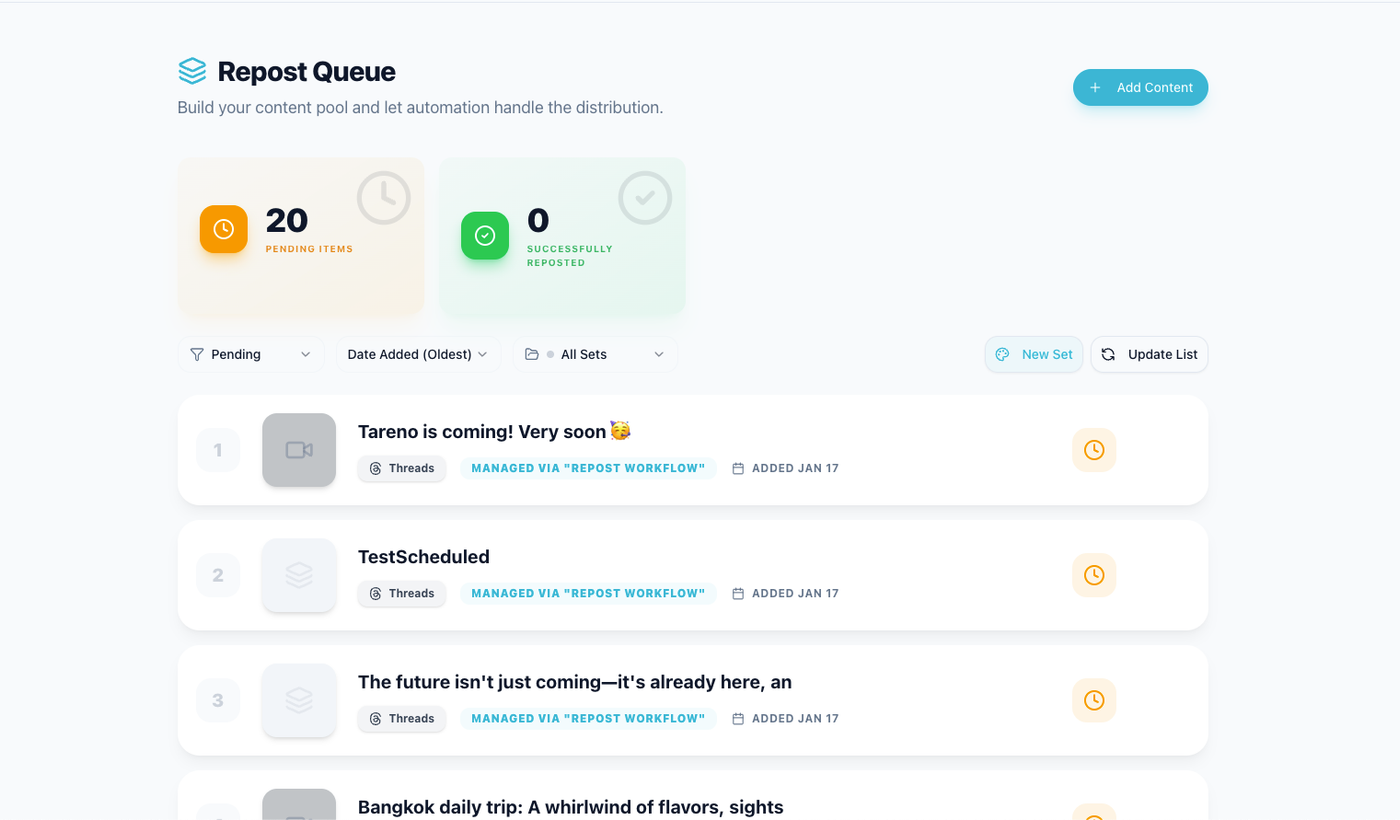Click the plus icon on Add Content button
Image resolution: width=1400 pixels, height=820 pixels.
(x=1095, y=87)
